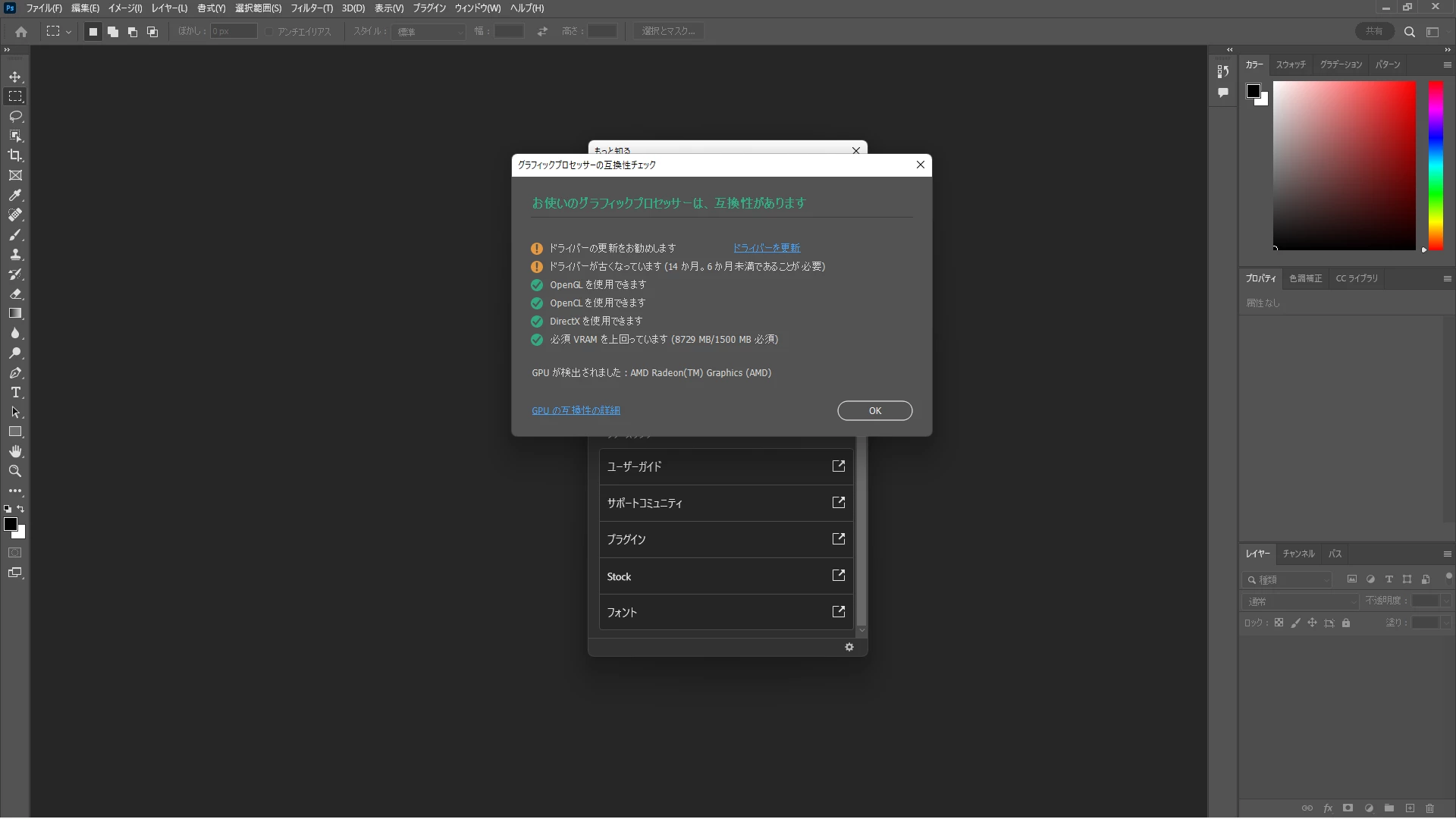Viewport: 1456px width, 819px height.
Task: Select the Zoom tool
Action: [x=15, y=472]
